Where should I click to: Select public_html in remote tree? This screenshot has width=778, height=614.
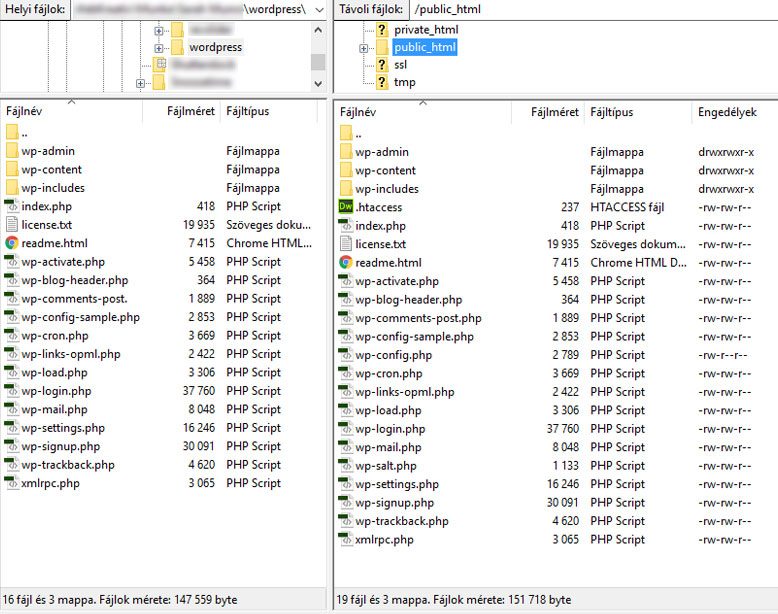pyautogui.click(x=425, y=47)
